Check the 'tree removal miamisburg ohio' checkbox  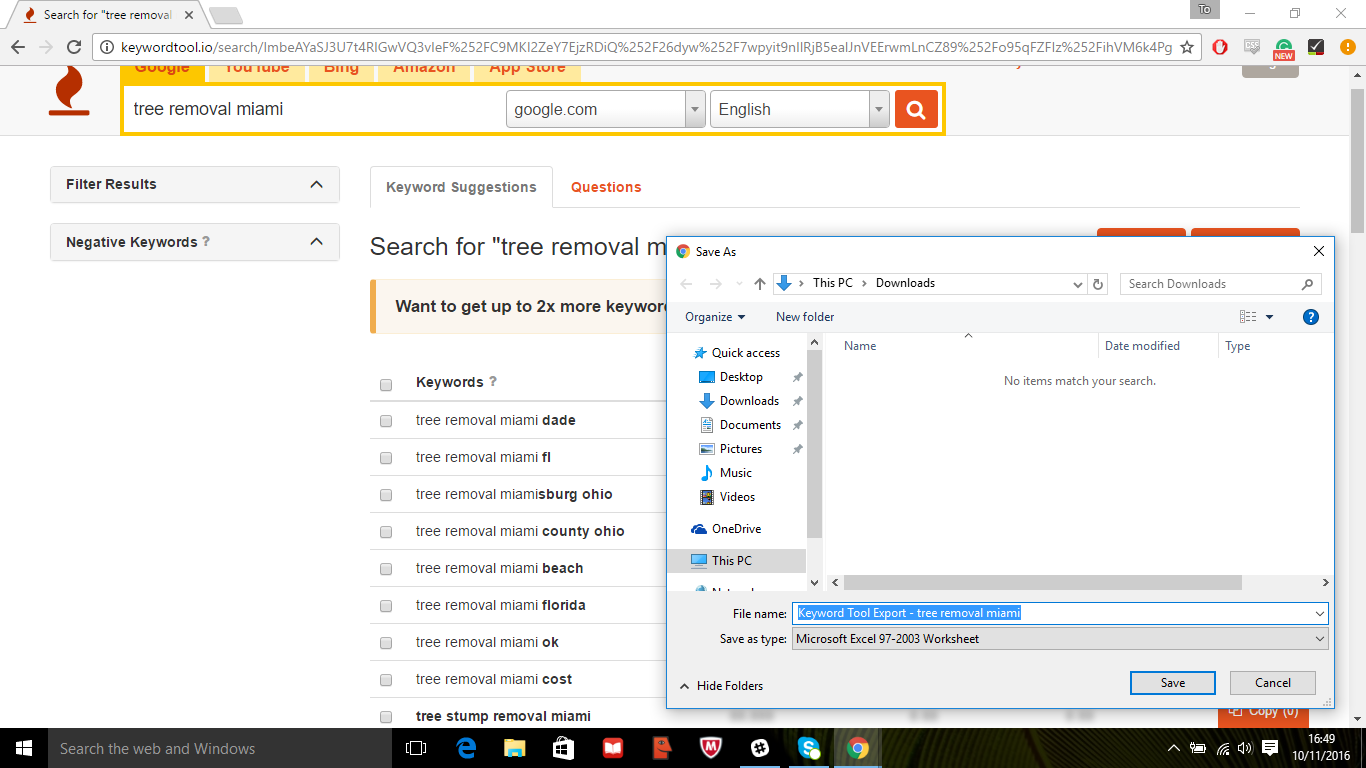(386, 495)
